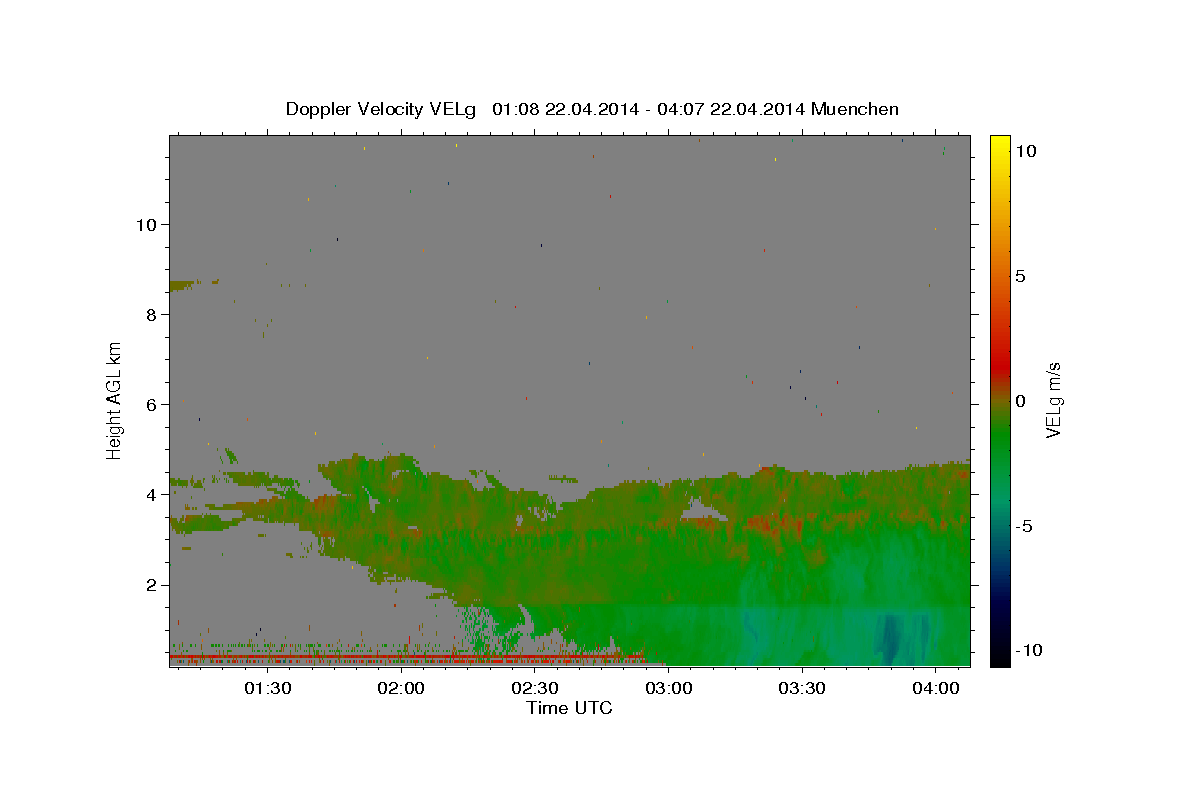The width and height of the screenshot is (1200, 800).
Task: Click the colorbar value 10 label
Action: (1025, 151)
